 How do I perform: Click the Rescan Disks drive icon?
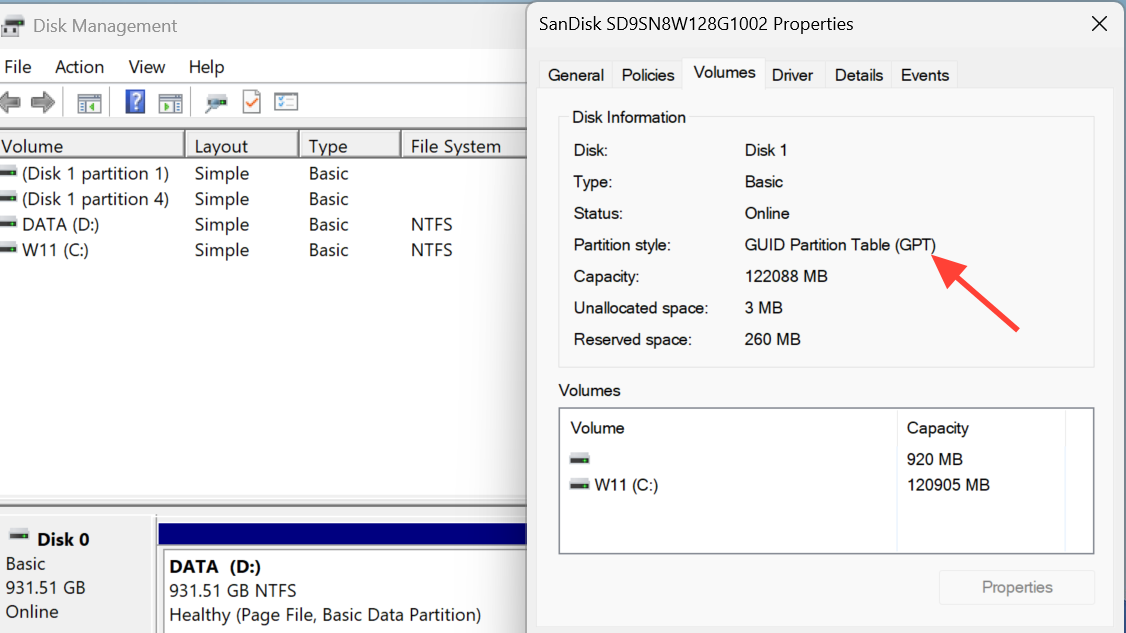click(216, 102)
